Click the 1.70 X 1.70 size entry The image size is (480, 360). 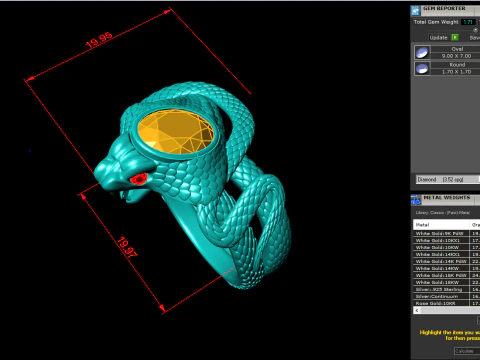point(456,72)
